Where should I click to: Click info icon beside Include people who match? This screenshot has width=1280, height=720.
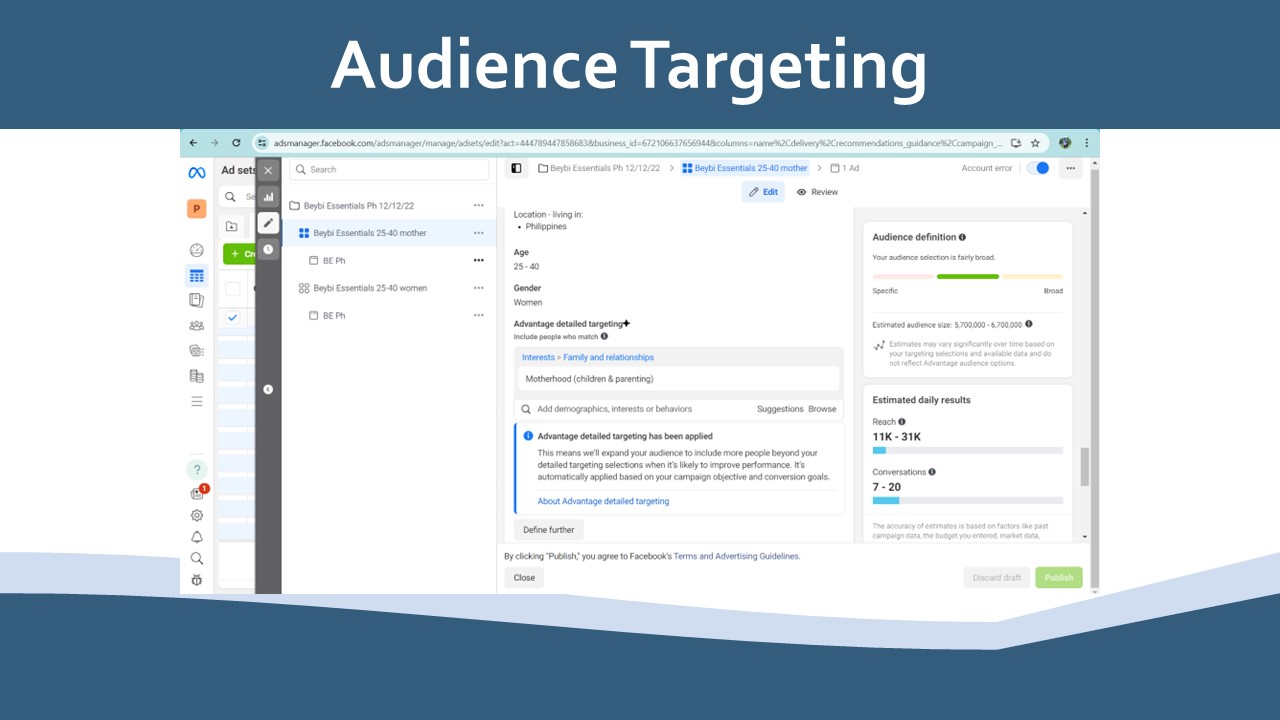604,336
